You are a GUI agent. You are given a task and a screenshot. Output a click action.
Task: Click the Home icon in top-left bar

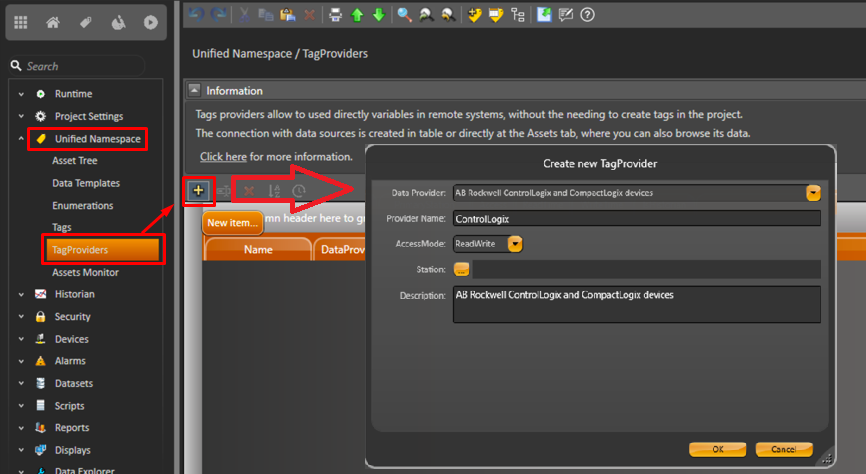53,22
